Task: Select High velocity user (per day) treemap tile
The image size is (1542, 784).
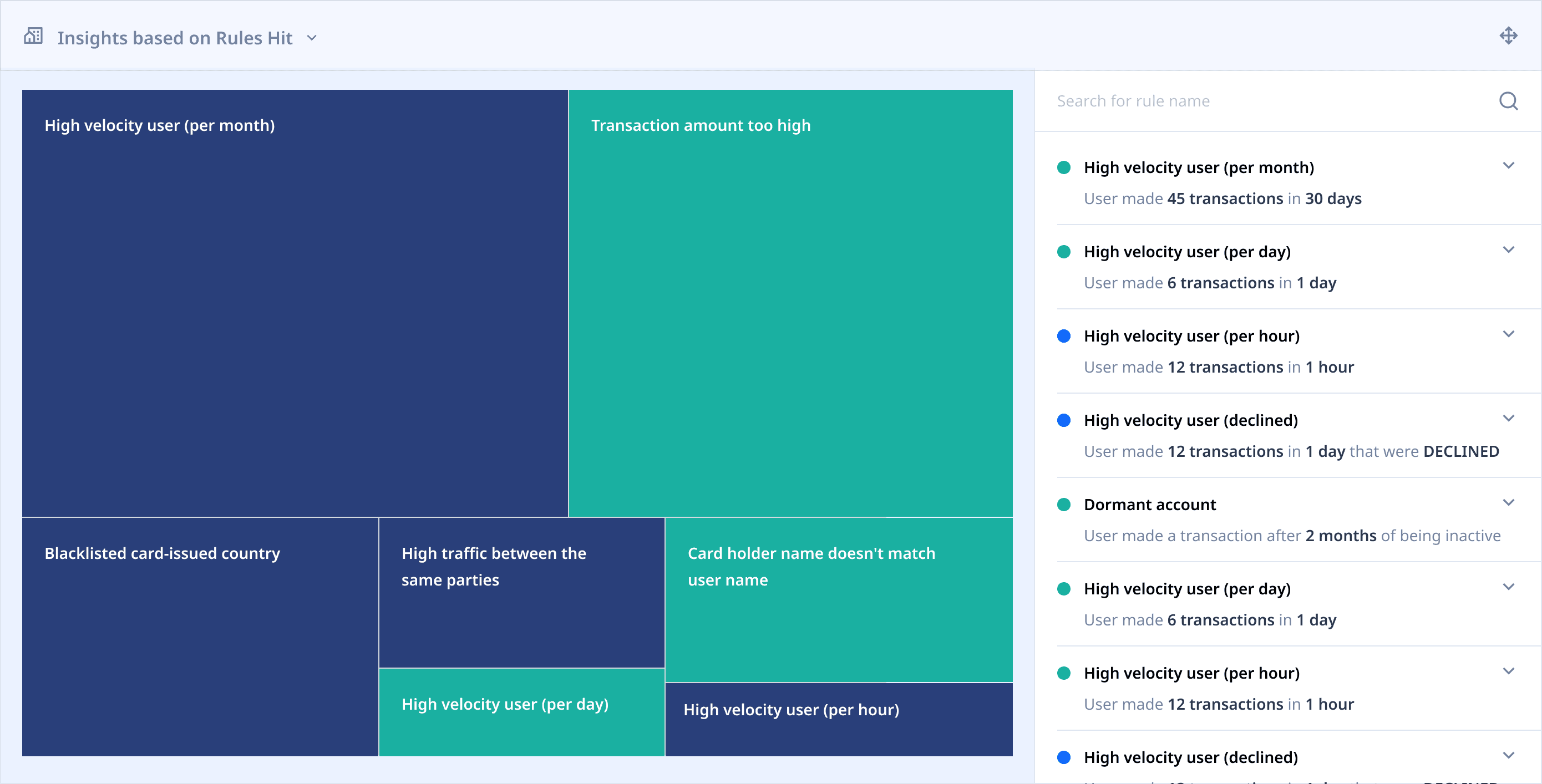Action: [521, 711]
